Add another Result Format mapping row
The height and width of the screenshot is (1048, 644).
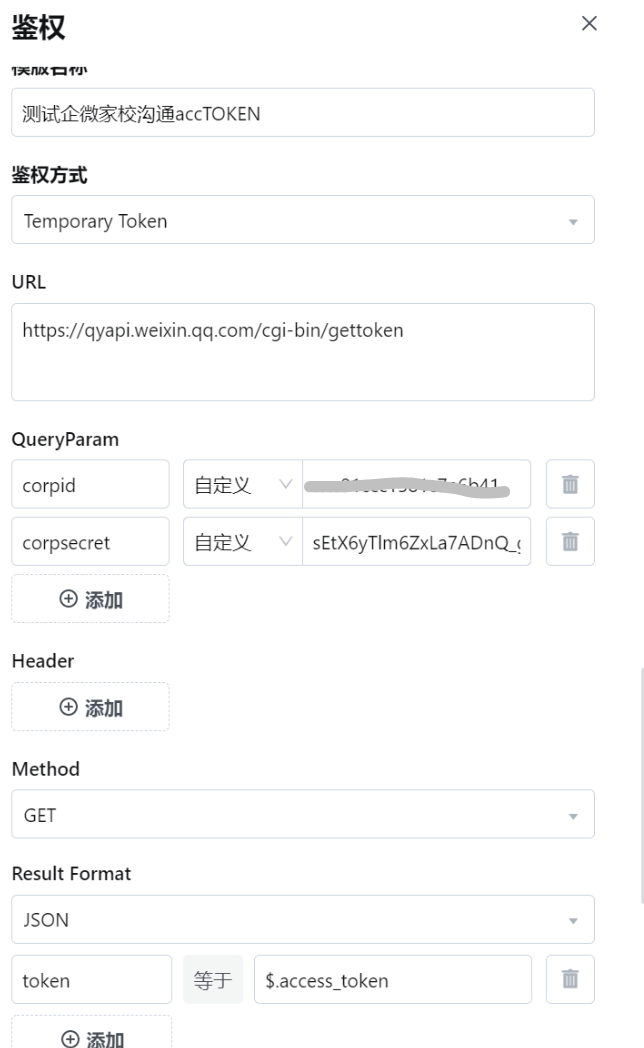pyautogui.click(x=92, y=1033)
